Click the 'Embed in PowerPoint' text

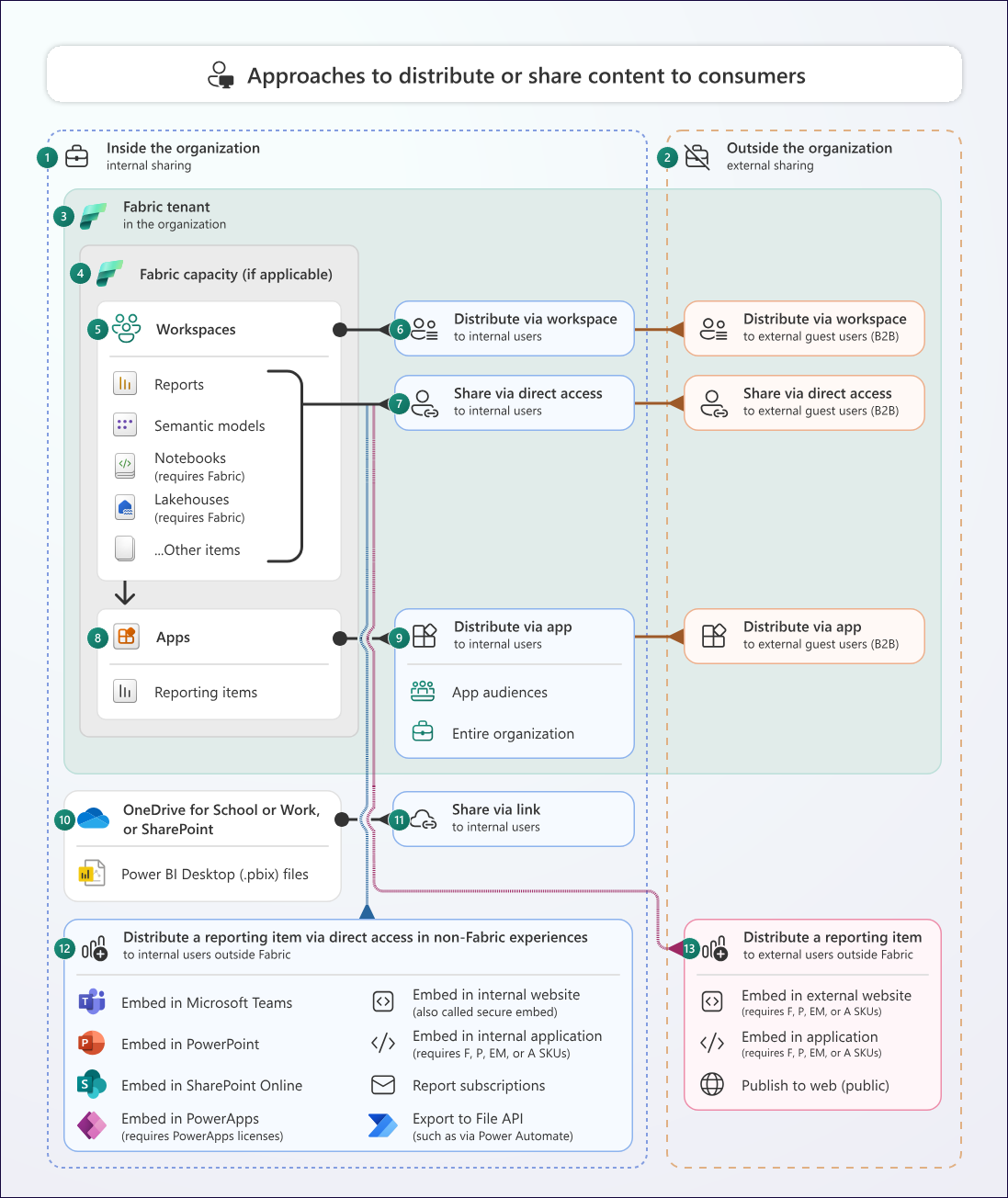(190, 1044)
